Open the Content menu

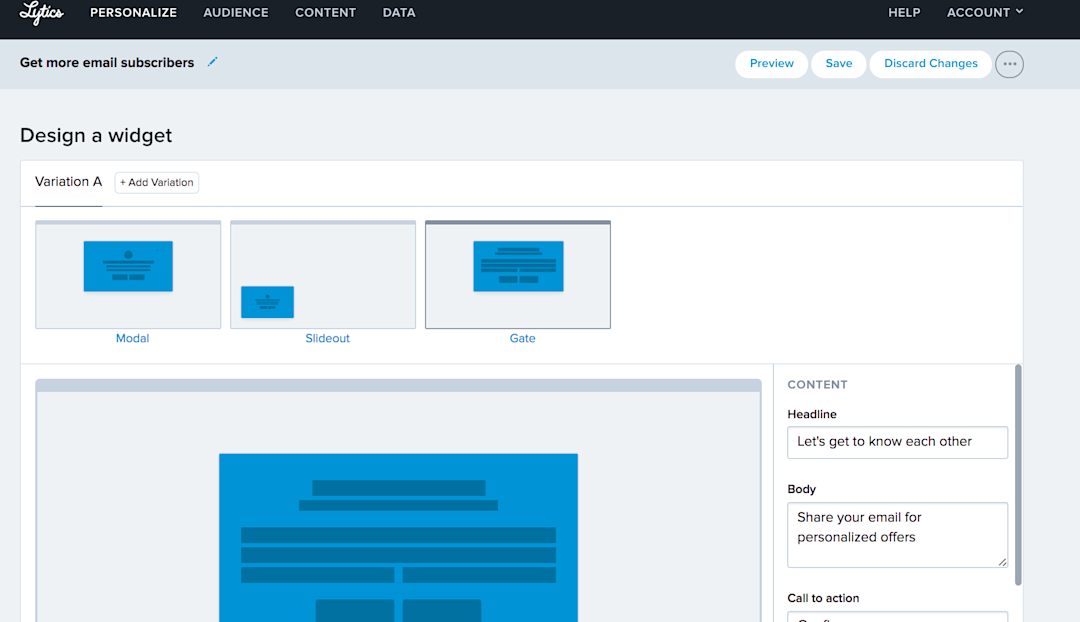[325, 12]
